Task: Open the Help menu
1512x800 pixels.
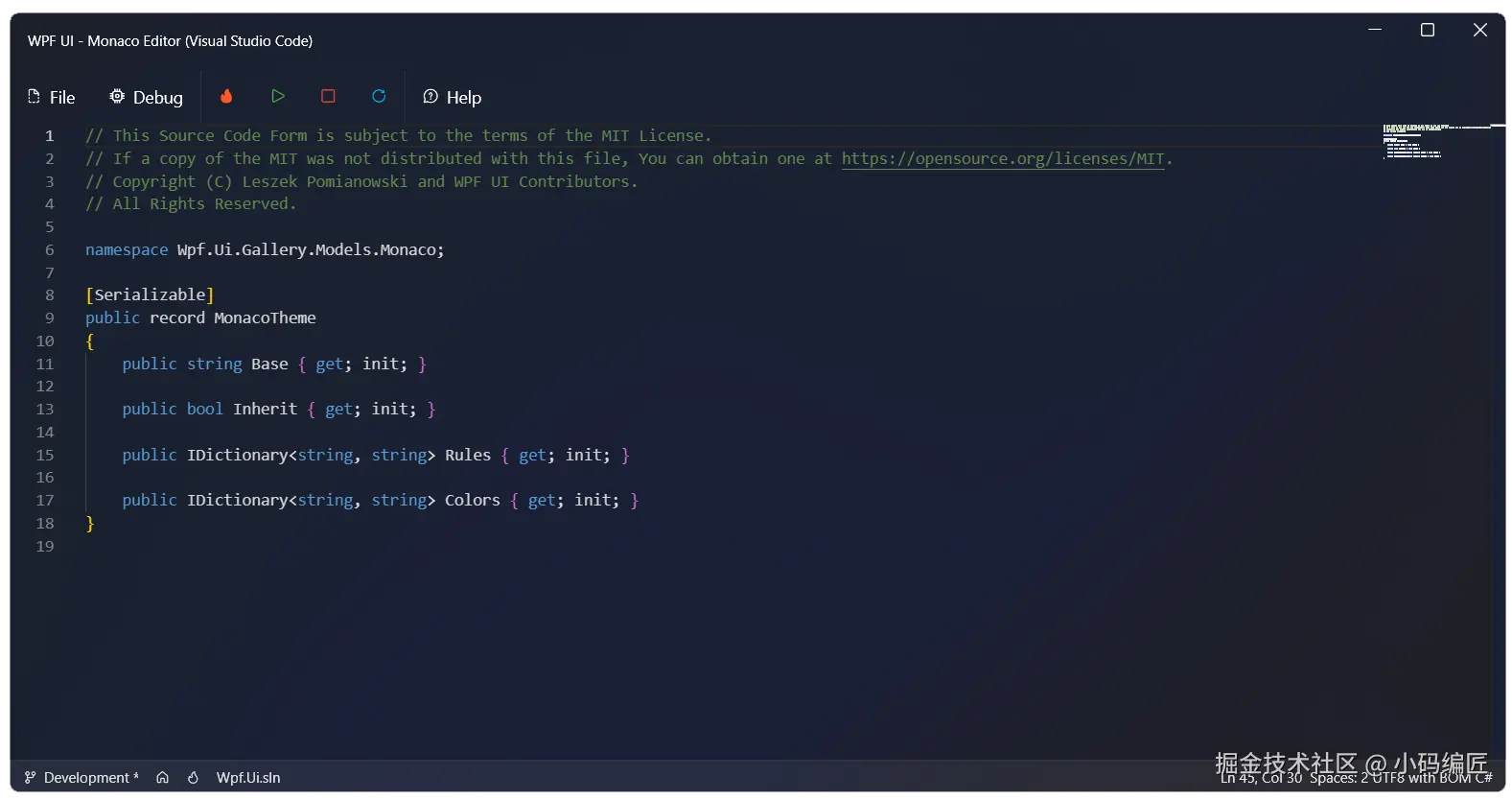Action: (x=452, y=97)
